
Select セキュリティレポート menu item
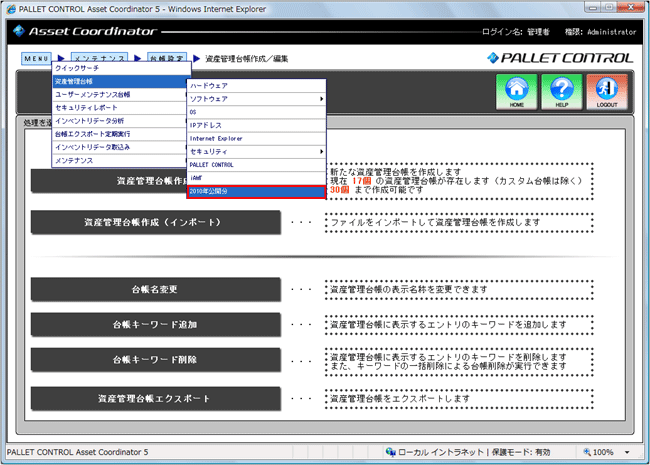point(120,108)
